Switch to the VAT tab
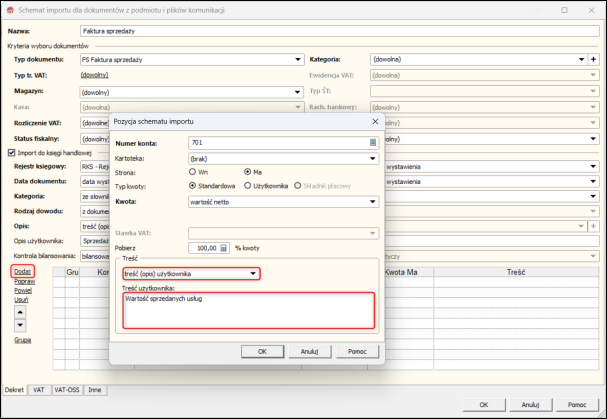This screenshot has width=607, height=419. coord(39,390)
